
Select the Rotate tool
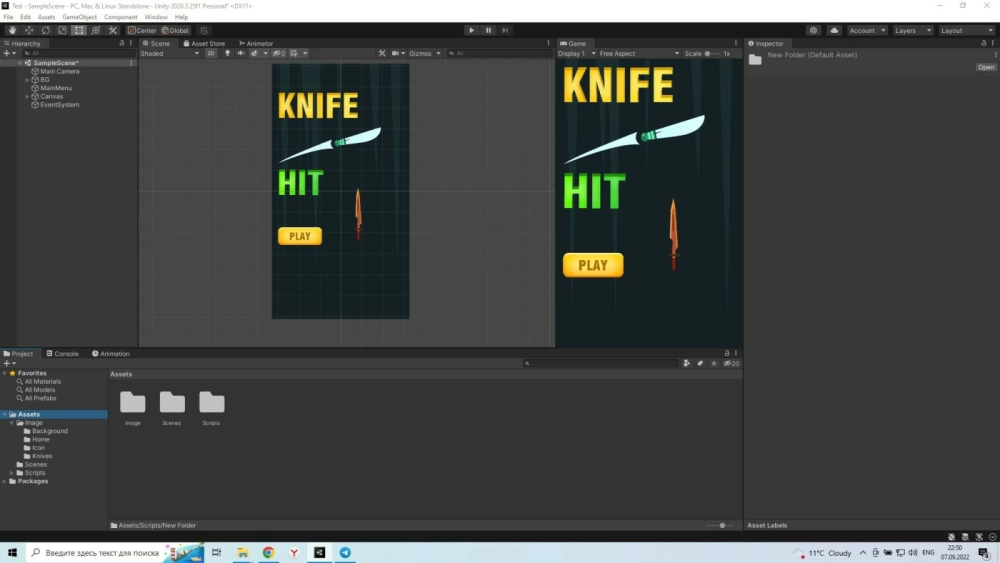46,30
